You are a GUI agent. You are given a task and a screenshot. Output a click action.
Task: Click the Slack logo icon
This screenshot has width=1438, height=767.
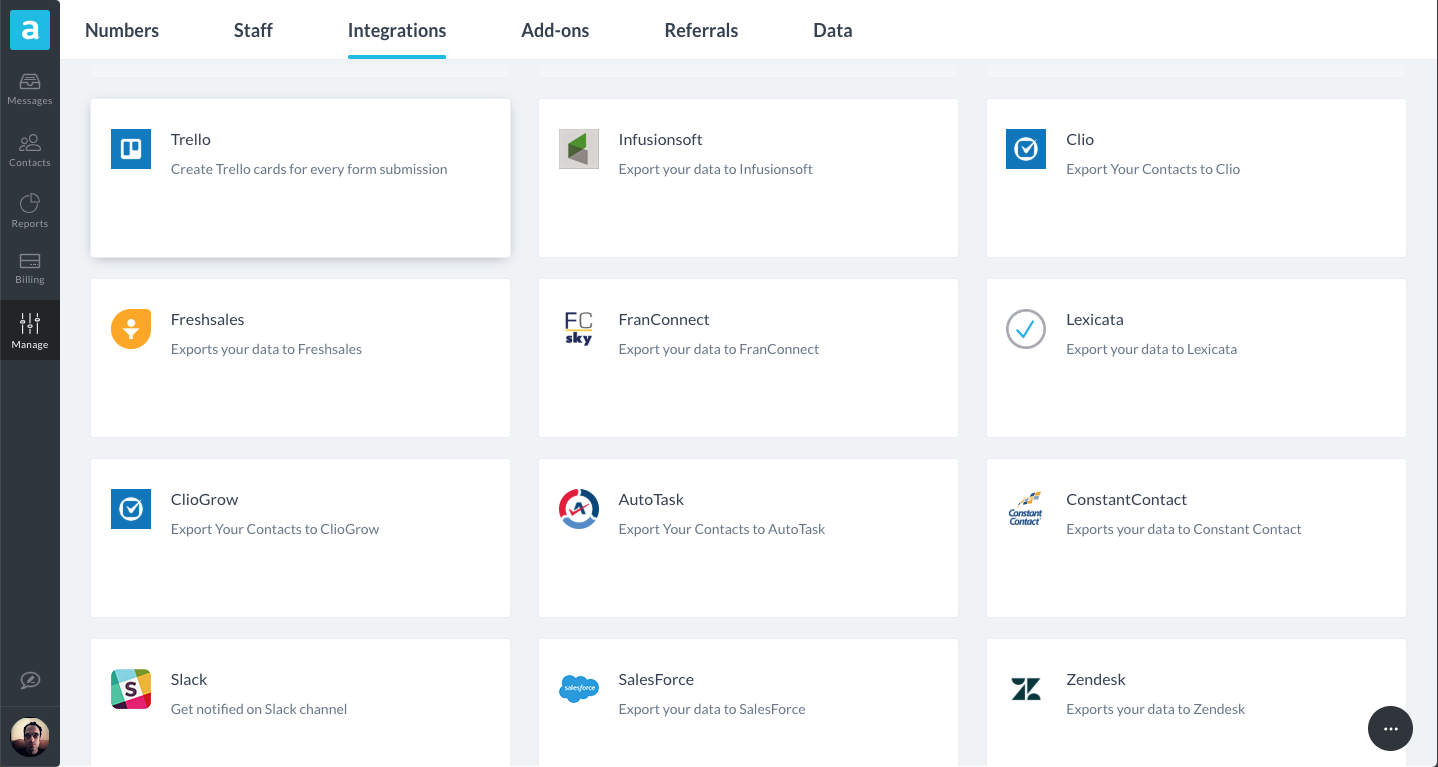pyautogui.click(x=131, y=689)
